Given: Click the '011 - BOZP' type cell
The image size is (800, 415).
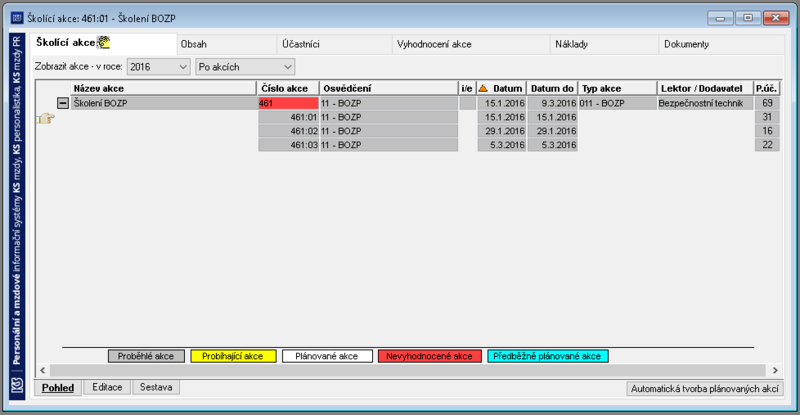Looking at the screenshot, I should [x=617, y=103].
